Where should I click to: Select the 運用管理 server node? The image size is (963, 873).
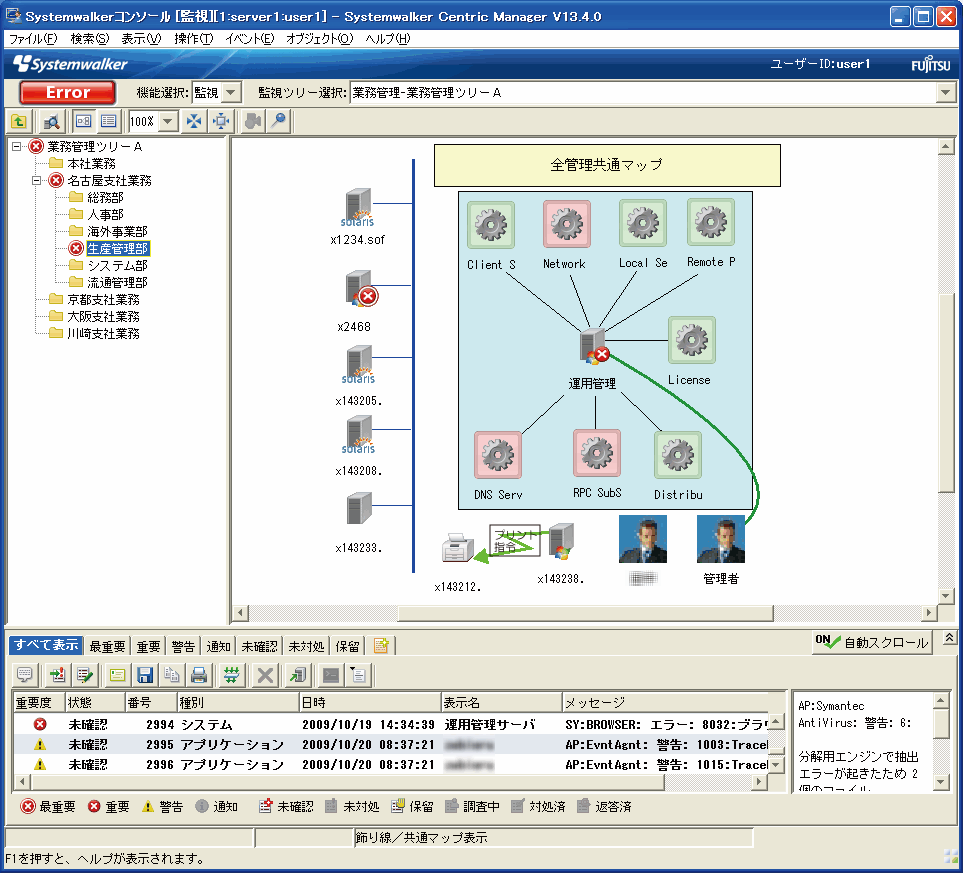tap(595, 346)
